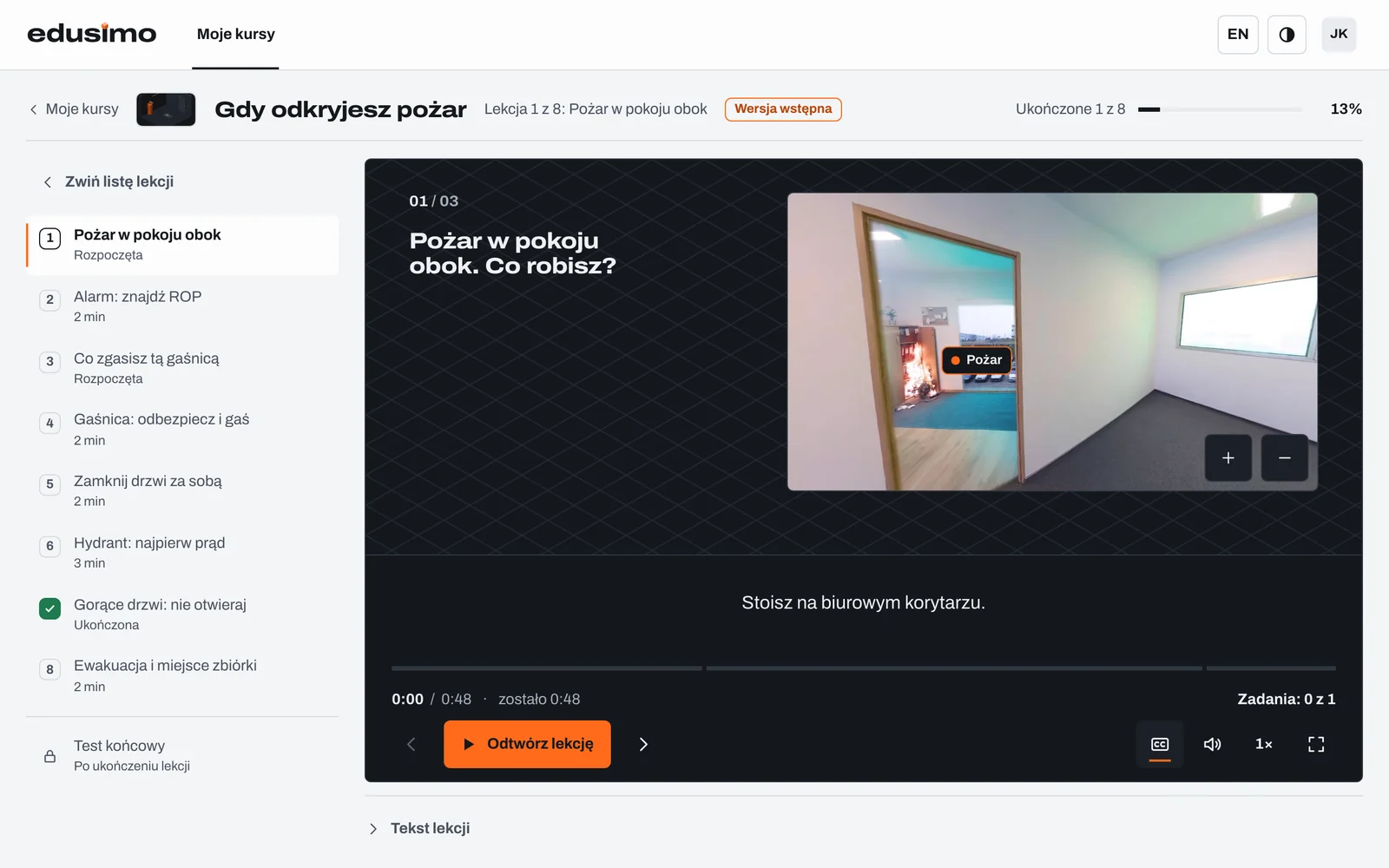The height and width of the screenshot is (868, 1389).
Task: Collapse the lesson list (Zwiń listę lekcji)
Action: coord(109,181)
